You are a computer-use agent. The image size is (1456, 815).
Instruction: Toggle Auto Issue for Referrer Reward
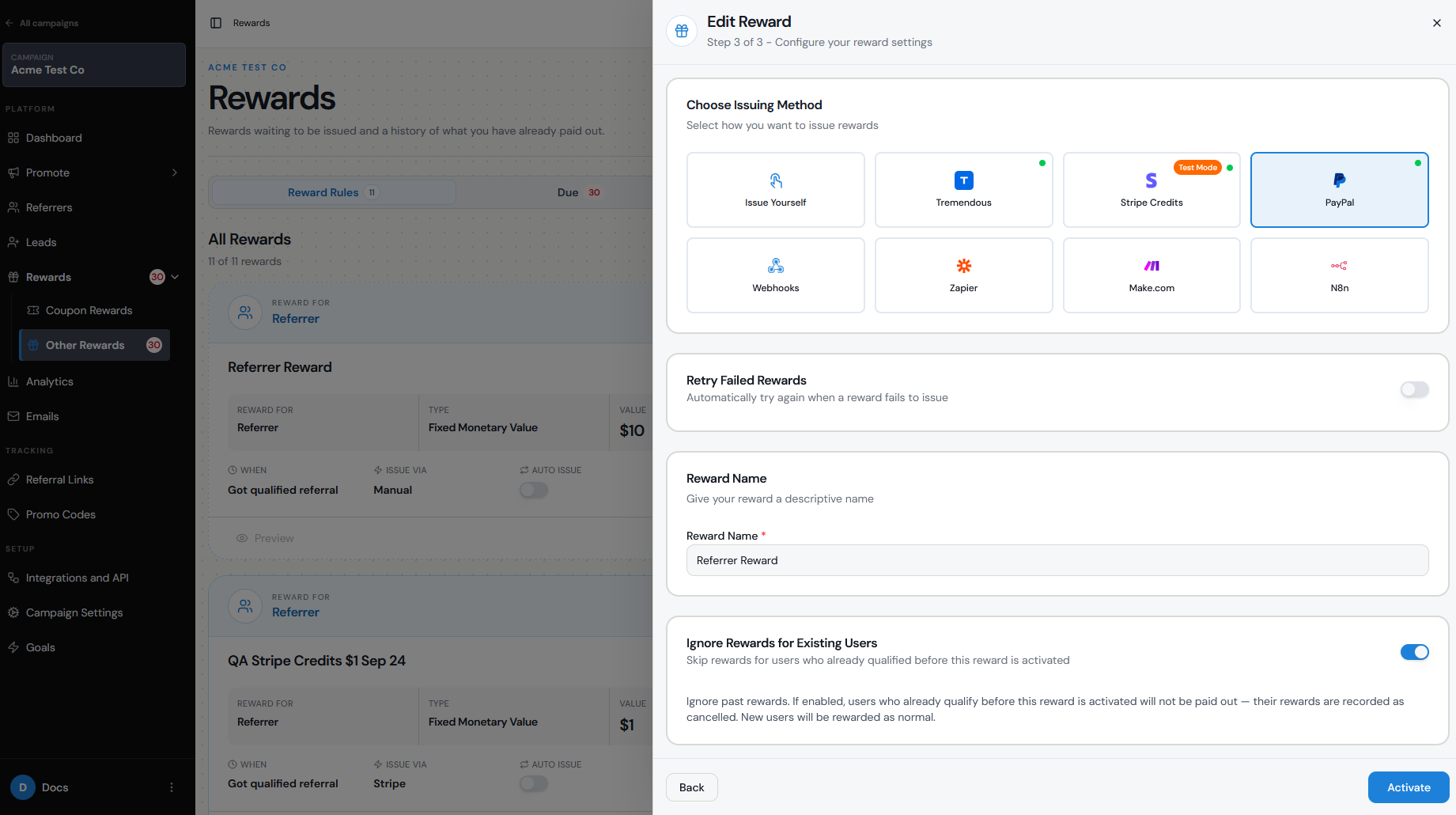[534, 491]
